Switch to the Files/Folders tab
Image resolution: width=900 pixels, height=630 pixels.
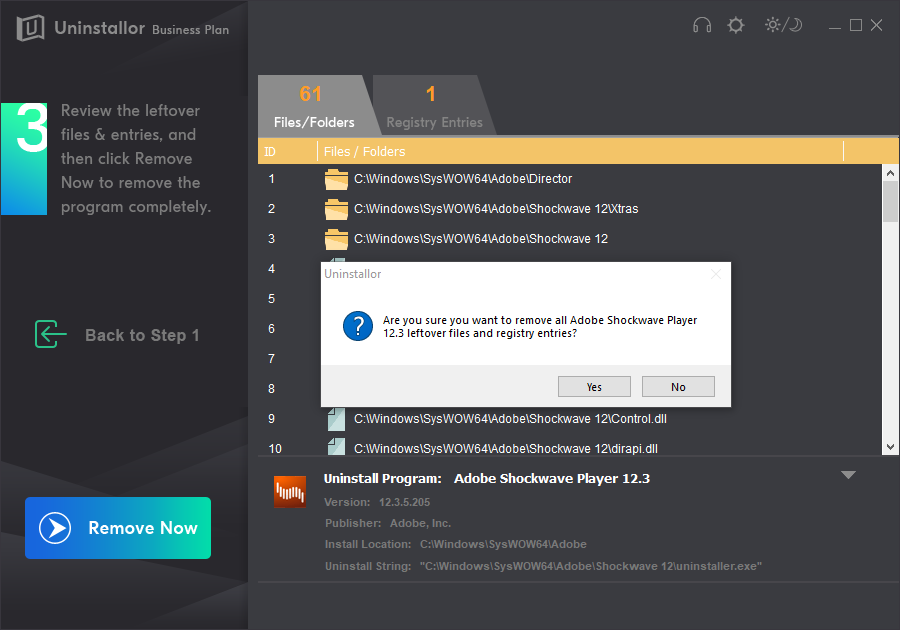(x=314, y=106)
